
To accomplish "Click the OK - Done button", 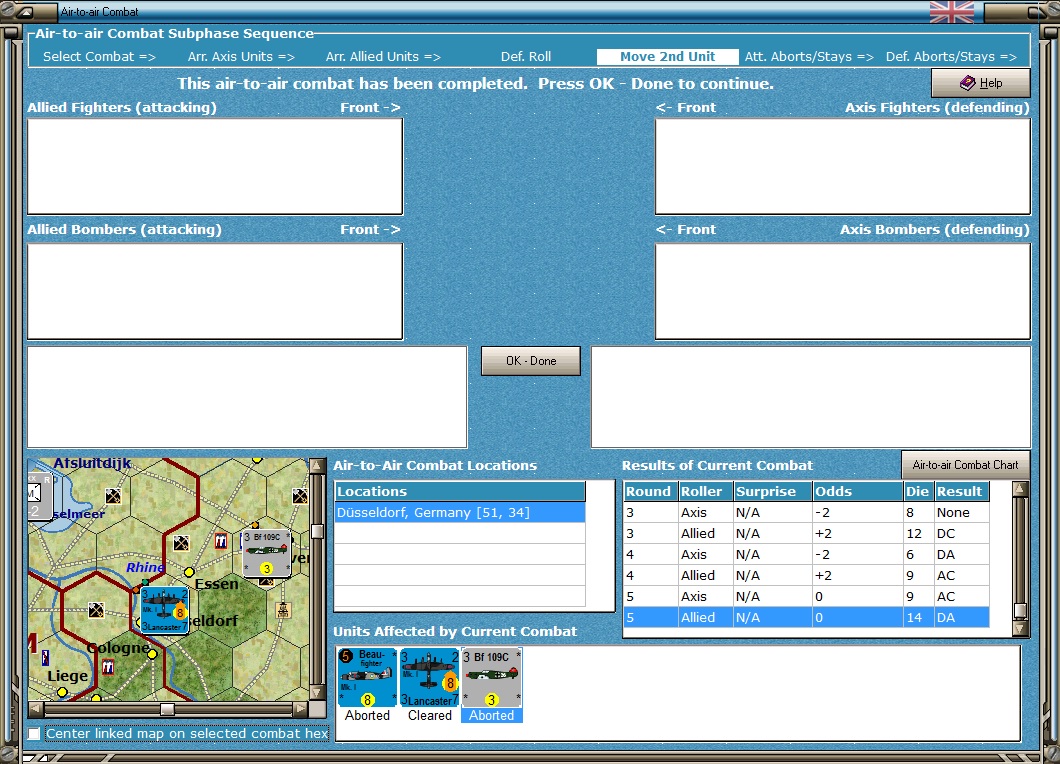I will (531, 361).
